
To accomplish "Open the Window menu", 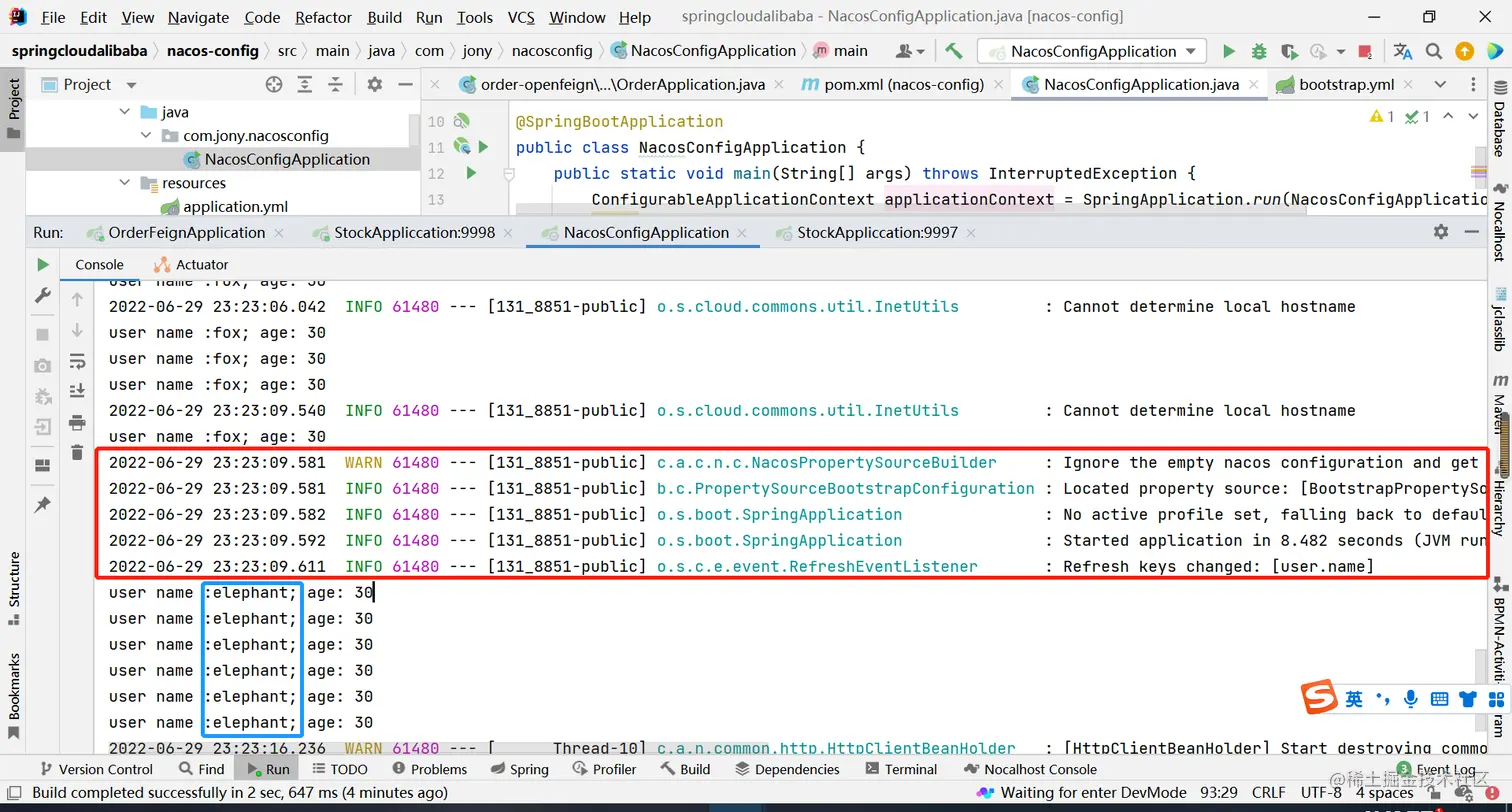I will click(577, 17).
